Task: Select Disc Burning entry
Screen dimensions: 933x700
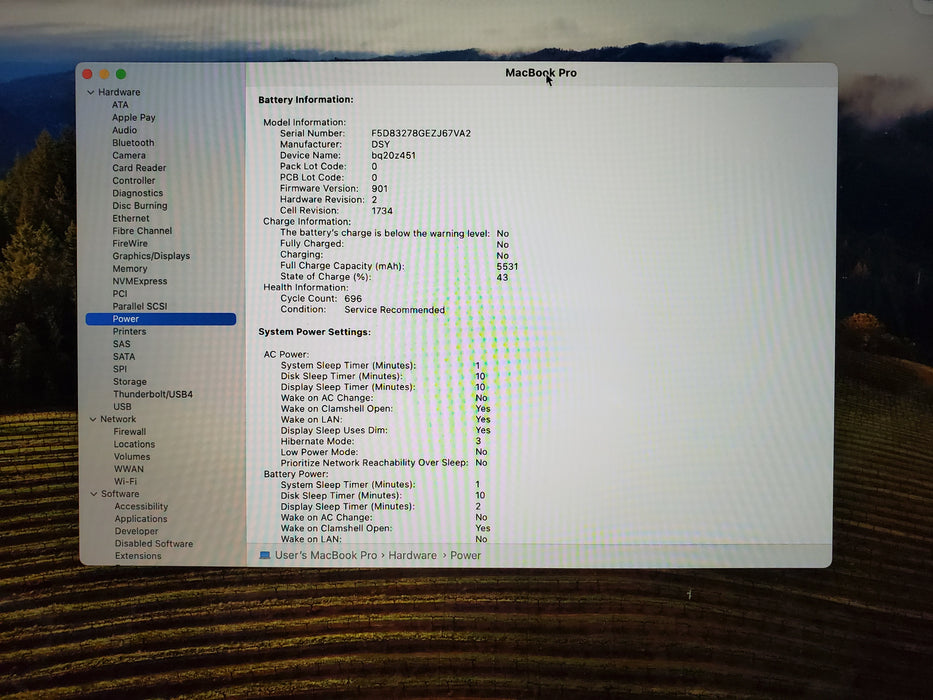Action: pyautogui.click(x=140, y=205)
